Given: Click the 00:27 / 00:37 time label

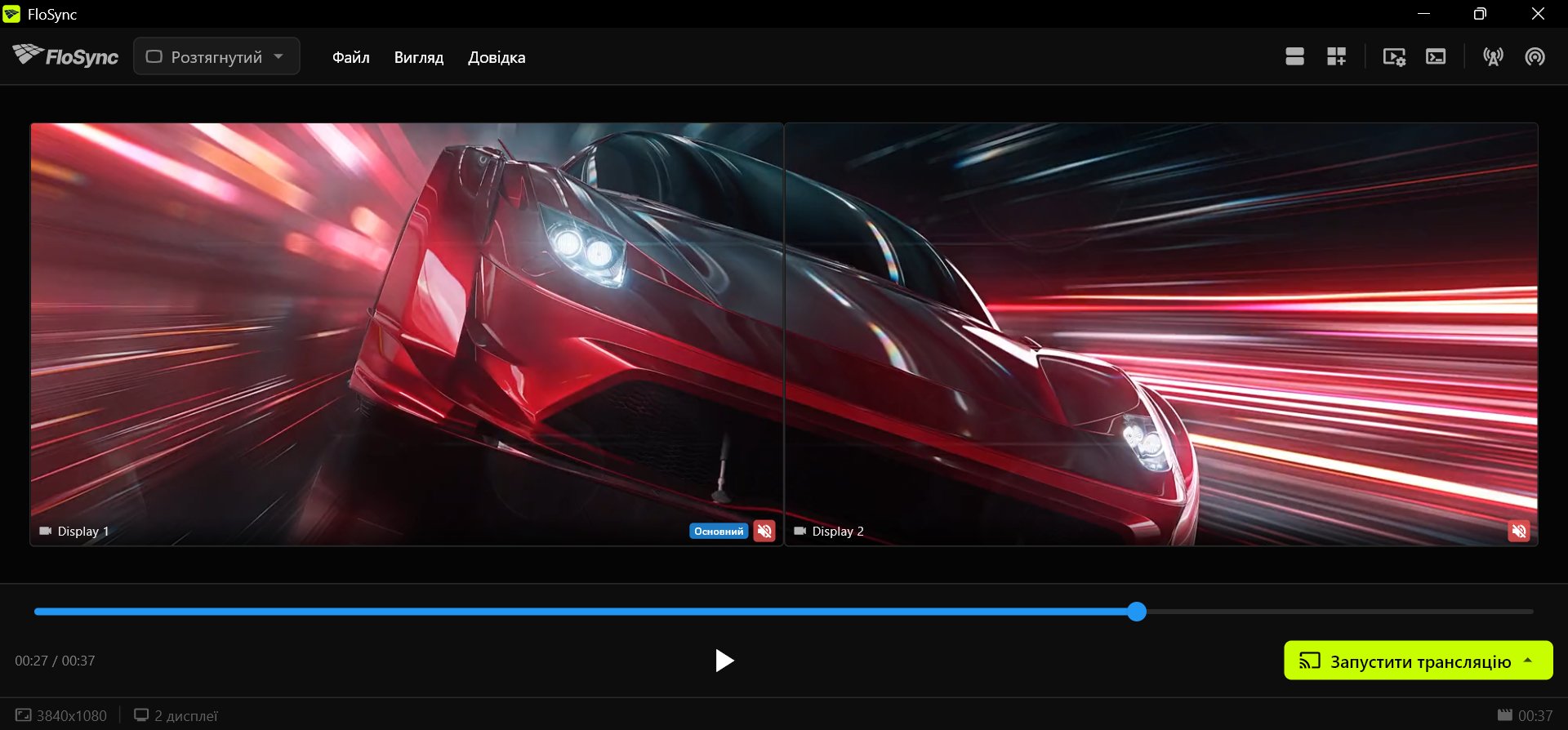Looking at the screenshot, I should point(55,661).
